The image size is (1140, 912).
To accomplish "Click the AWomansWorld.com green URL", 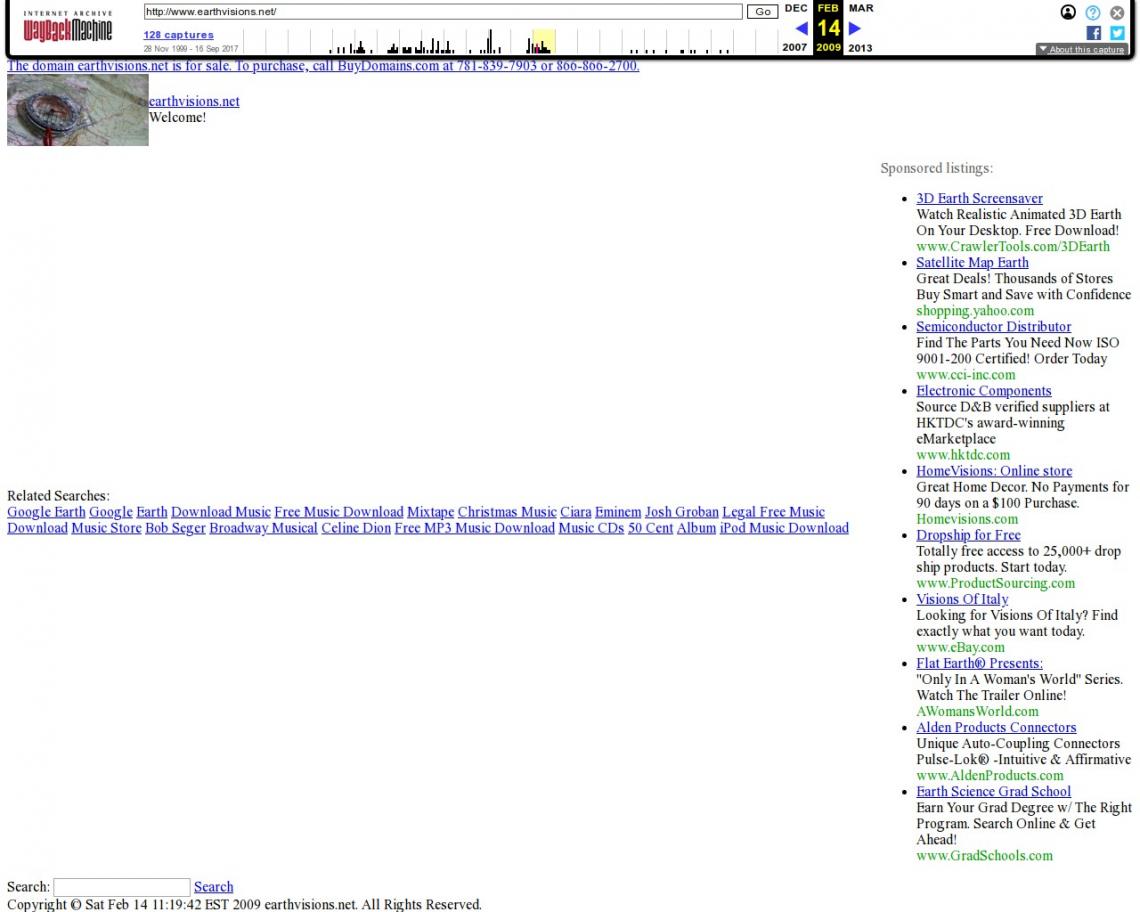I will click(x=977, y=711).
